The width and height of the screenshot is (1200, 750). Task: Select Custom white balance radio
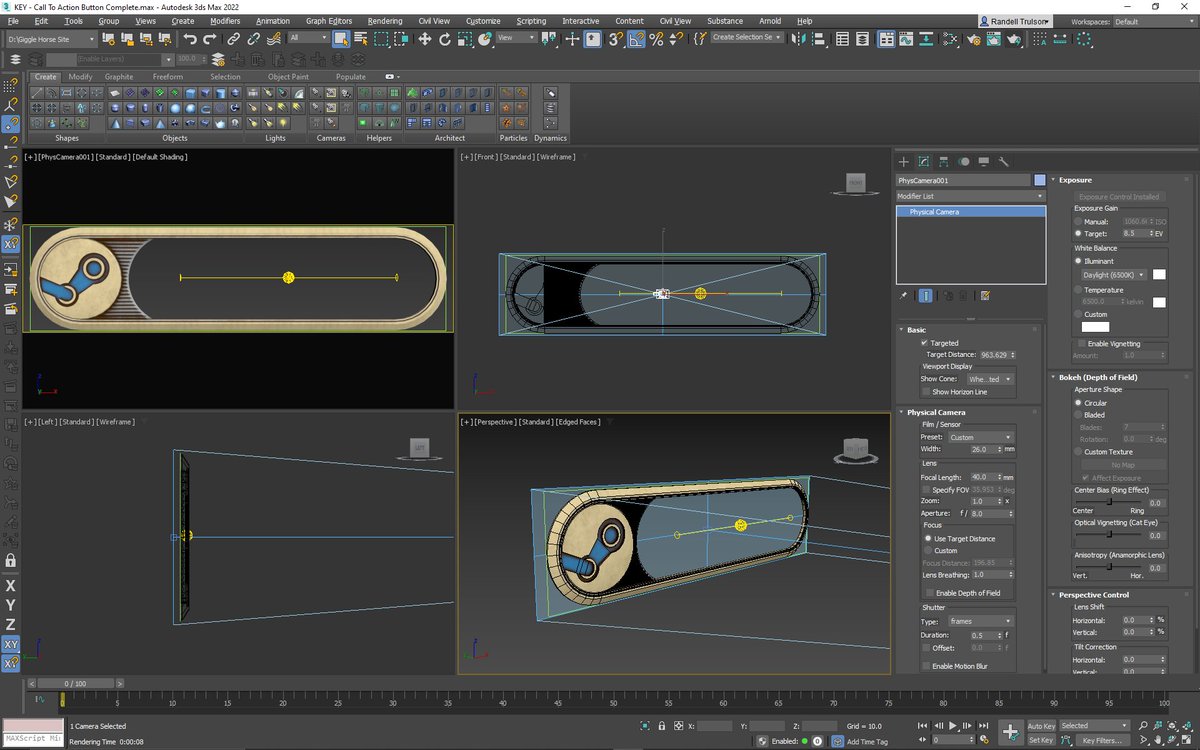pyautogui.click(x=1078, y=314)
